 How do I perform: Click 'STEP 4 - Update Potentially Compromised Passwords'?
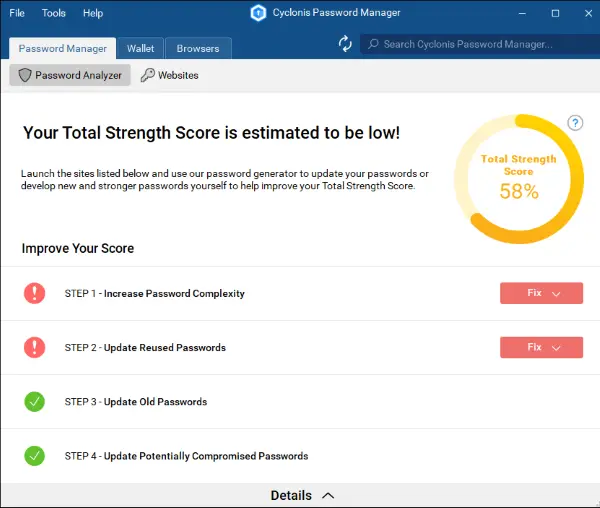click(x=186, y=456)
